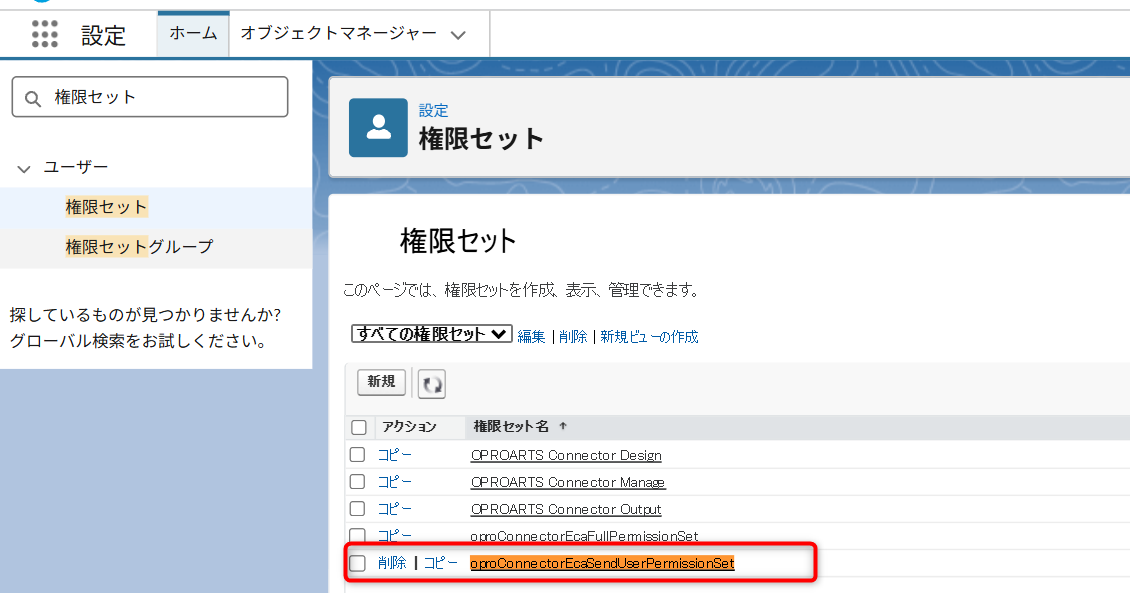Click コピー for OPROARTS Connector Output

(395, 509)
